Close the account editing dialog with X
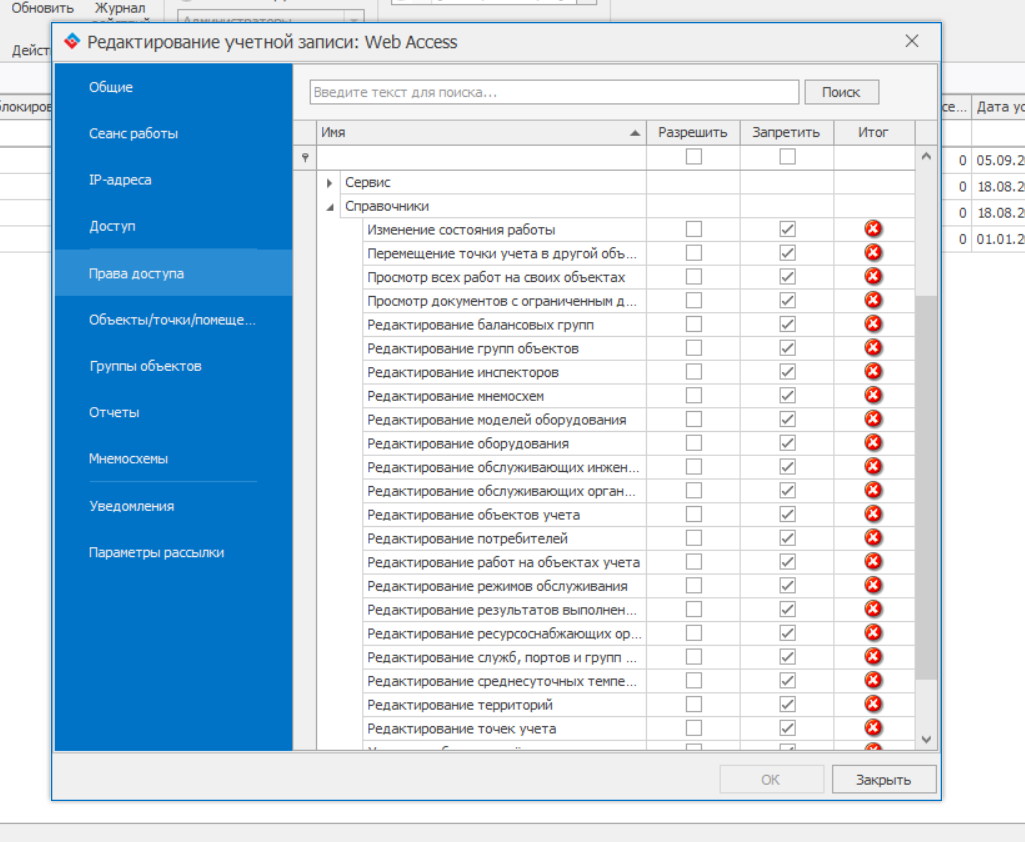 pyautogui.click(x=912, y=41)
